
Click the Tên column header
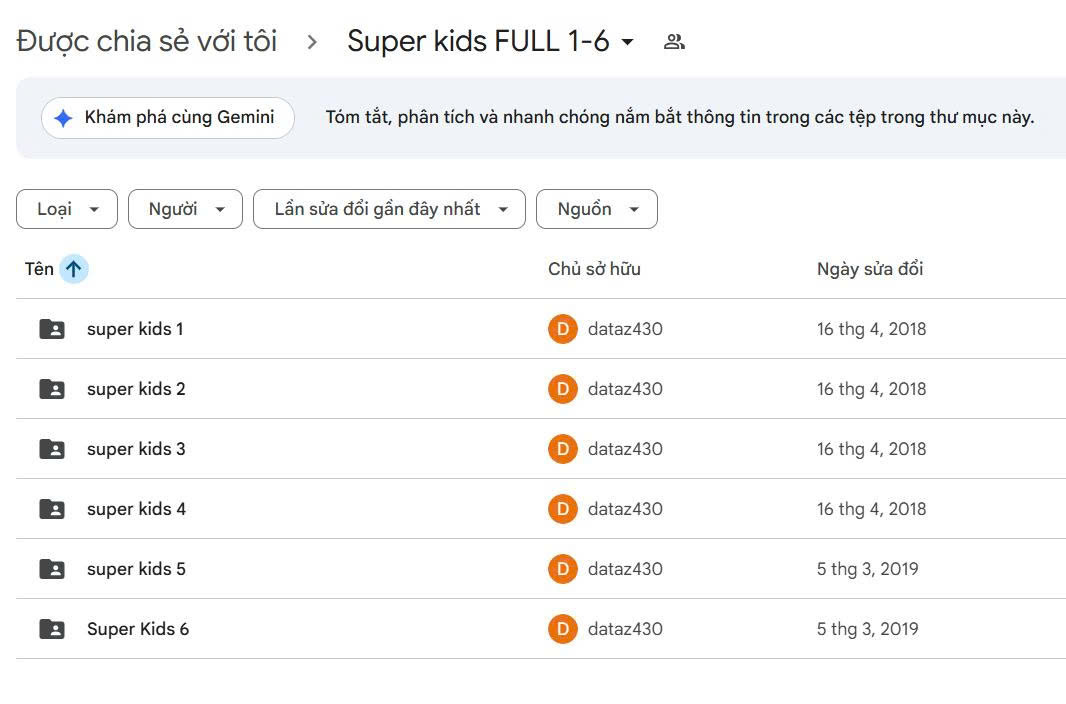39,269
